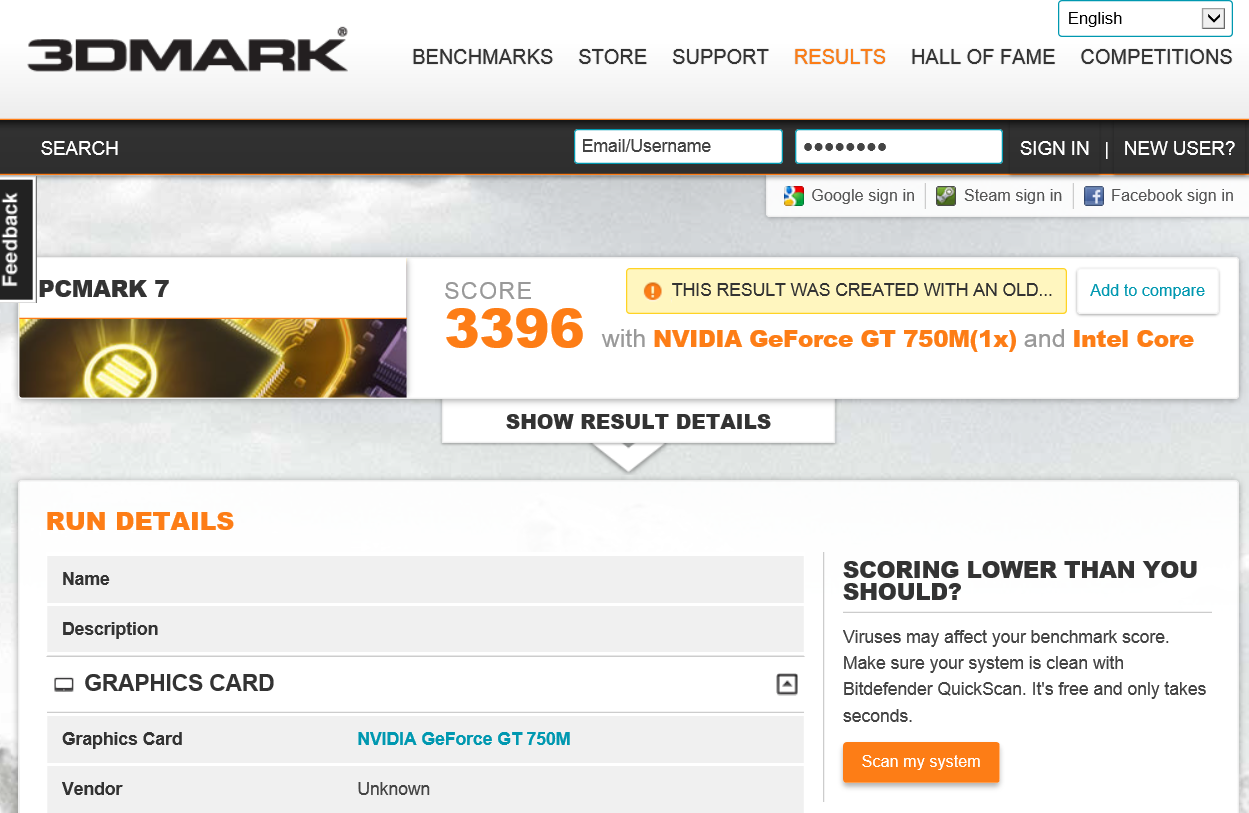This screenshot has height=813, width=1249.
Task: Go to Hall of Fame page
Action: 983,57
